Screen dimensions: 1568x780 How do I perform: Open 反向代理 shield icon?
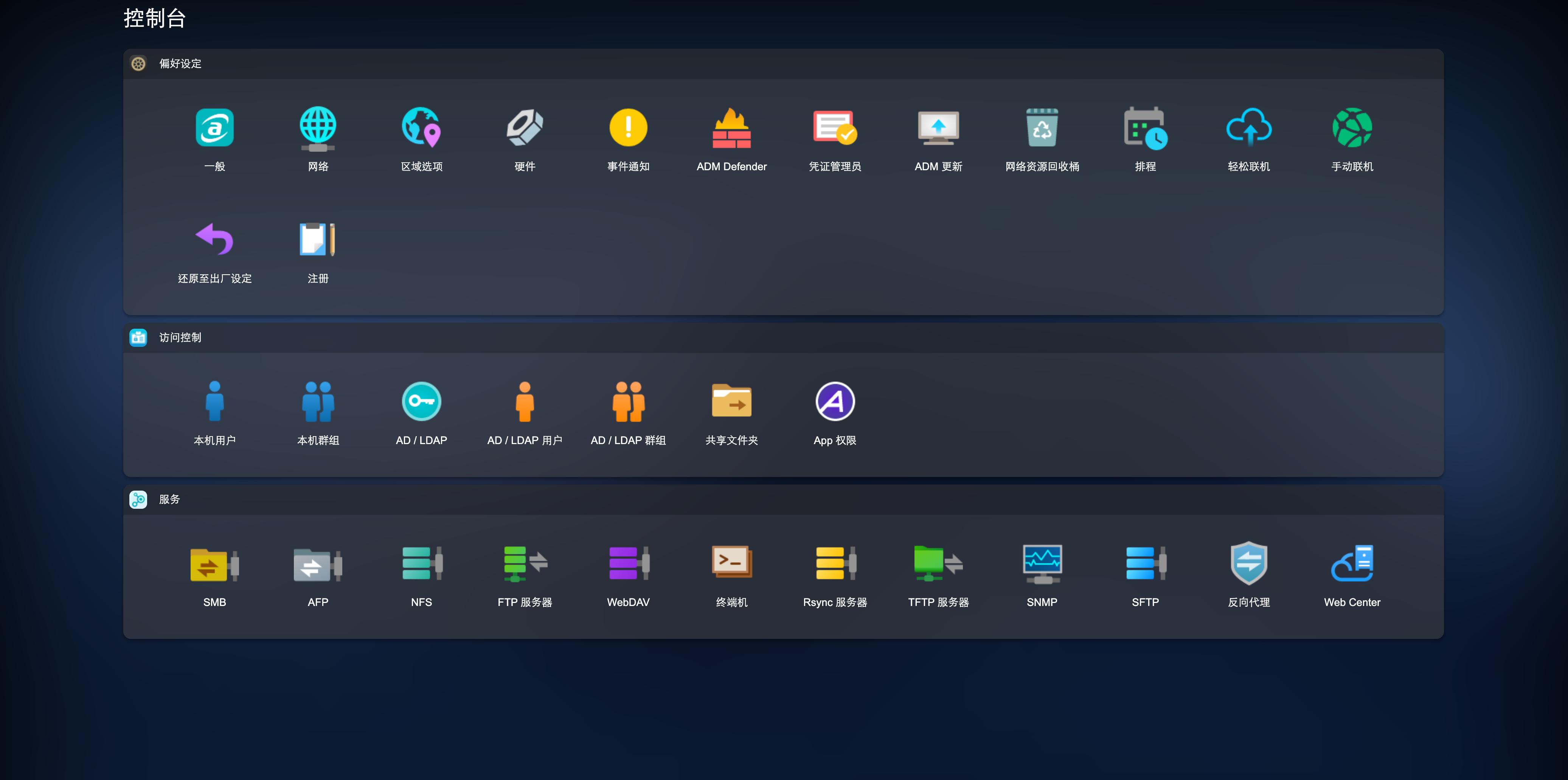click(1248, 563)
